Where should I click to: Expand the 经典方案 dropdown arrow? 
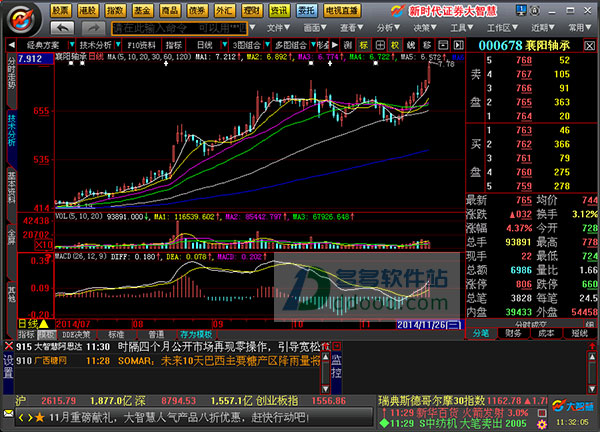[x=72, y=45]
